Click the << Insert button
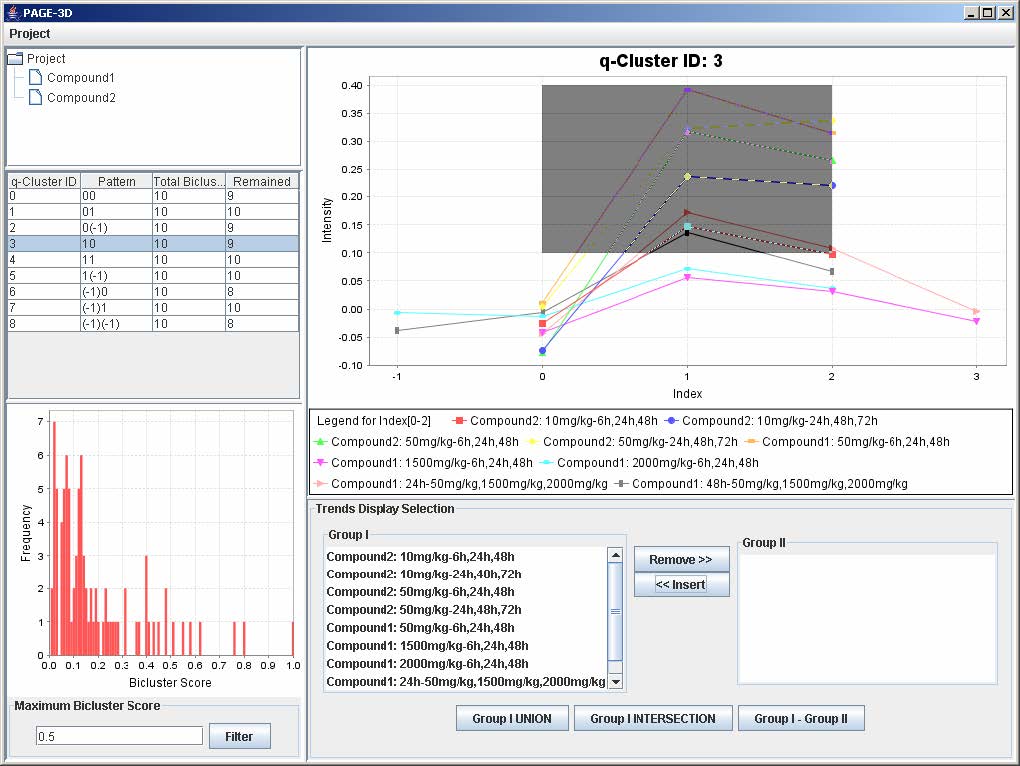This screenshot has width=1020, height=766. 681,585
